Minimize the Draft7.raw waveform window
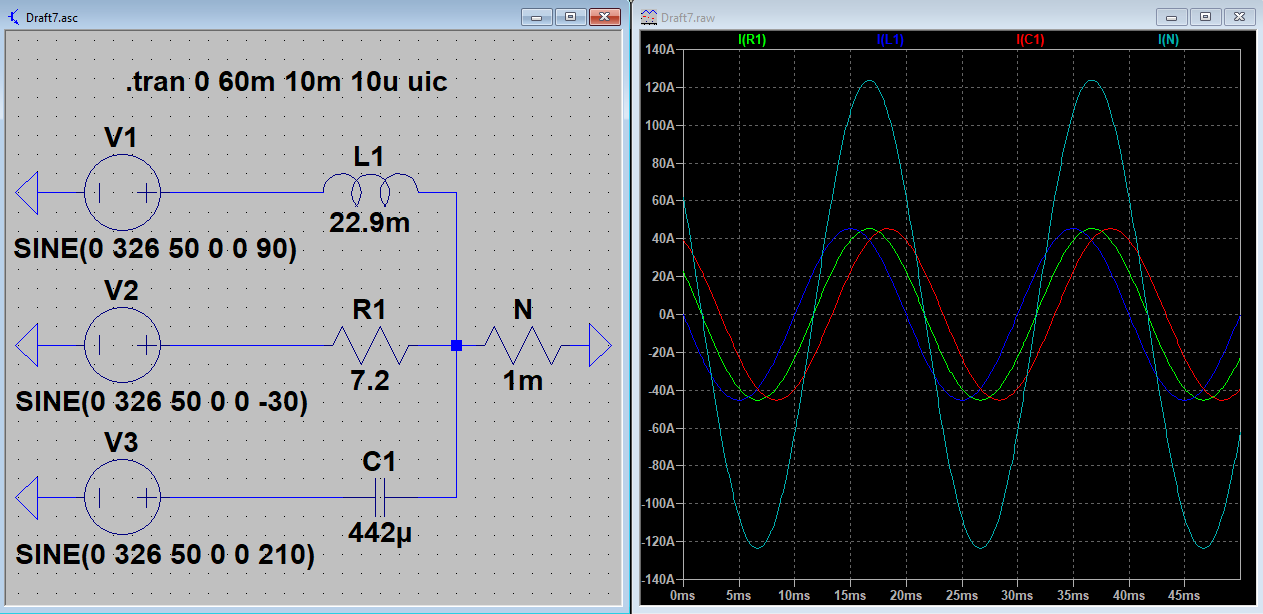The height and width of the screenshot is (614, 1263). [x=1172, y=17]
